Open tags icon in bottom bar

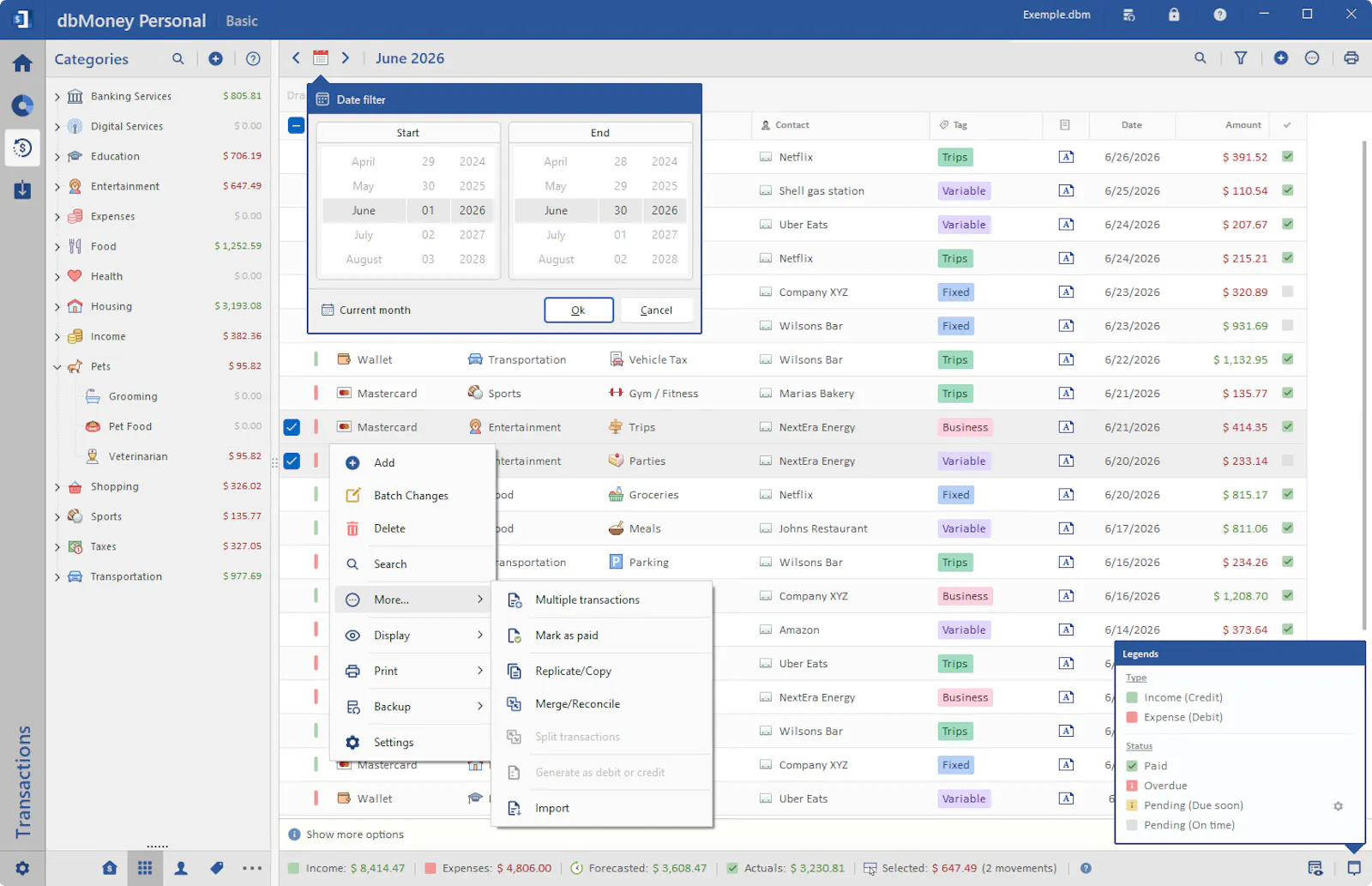click(x=217, y=868)
